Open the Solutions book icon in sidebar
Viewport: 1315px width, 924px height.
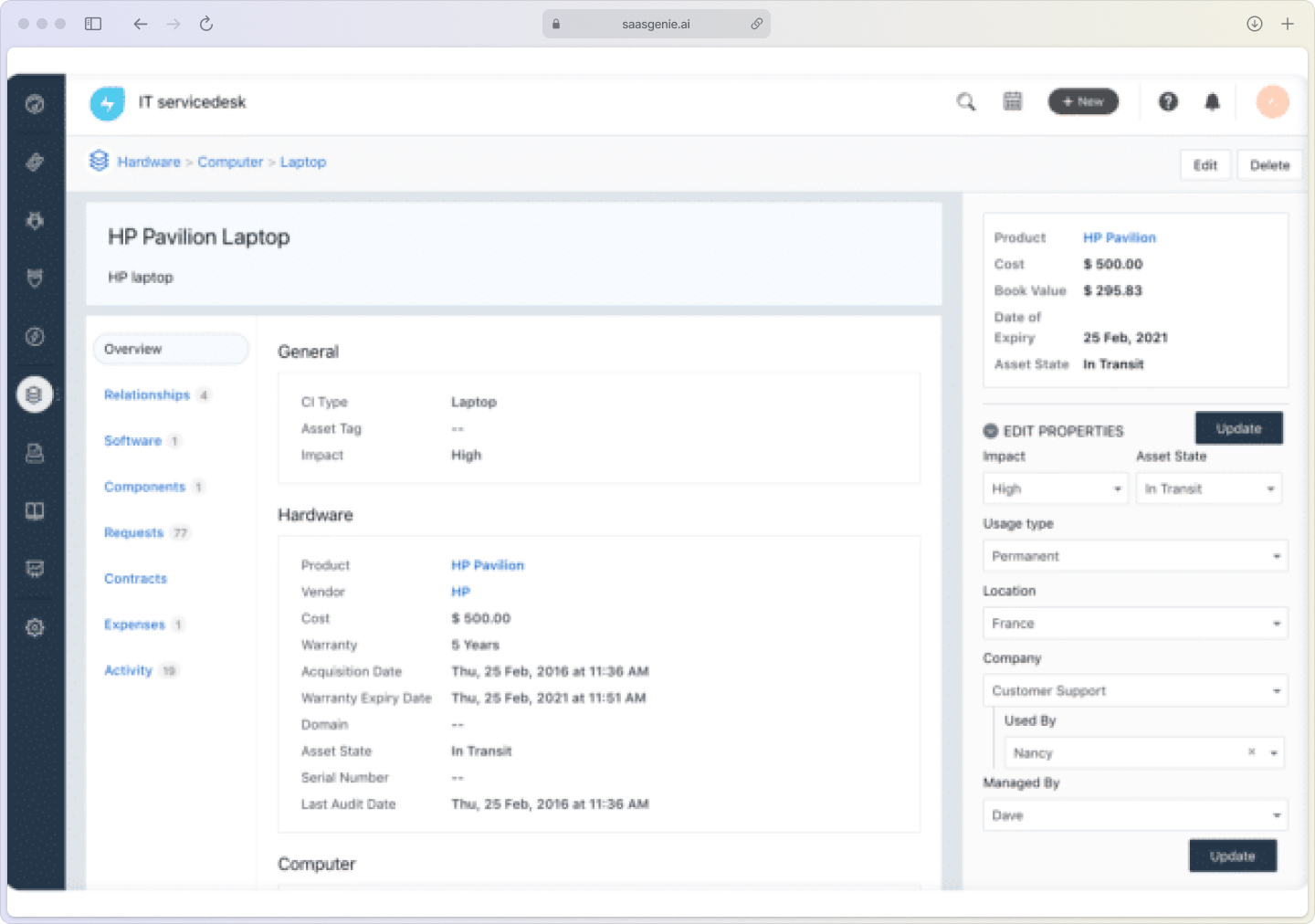[x=35, y=510]
